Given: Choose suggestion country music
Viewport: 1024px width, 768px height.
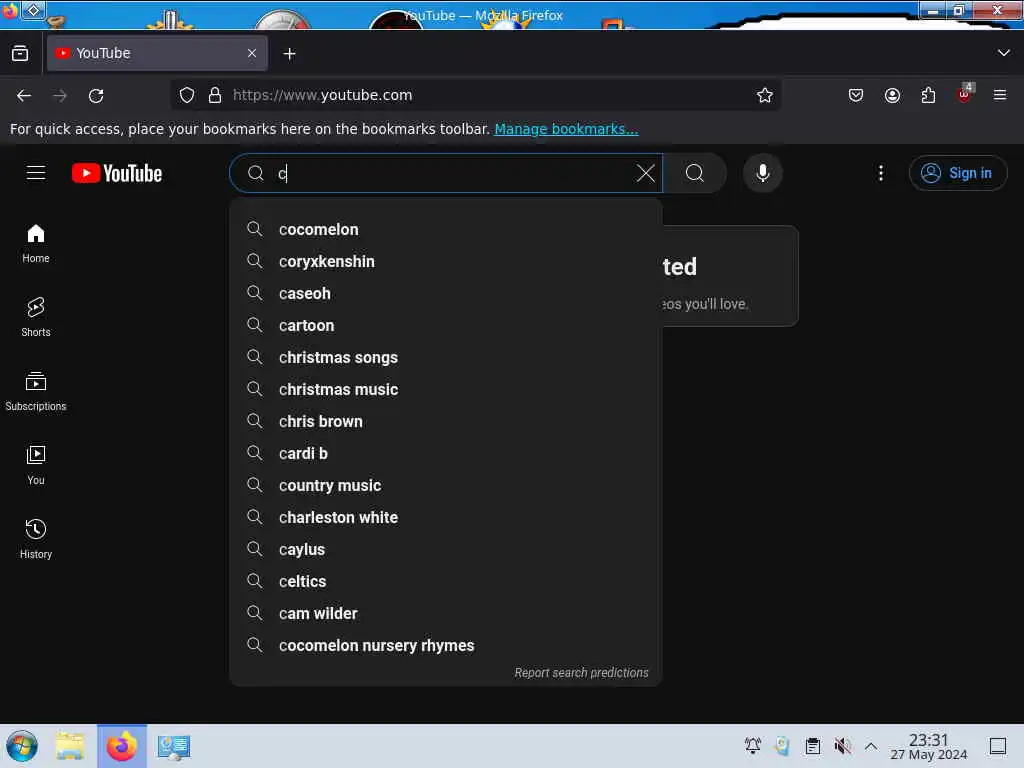Looking at the screenshot, I should pyautogui.click(x=446, y=485).
